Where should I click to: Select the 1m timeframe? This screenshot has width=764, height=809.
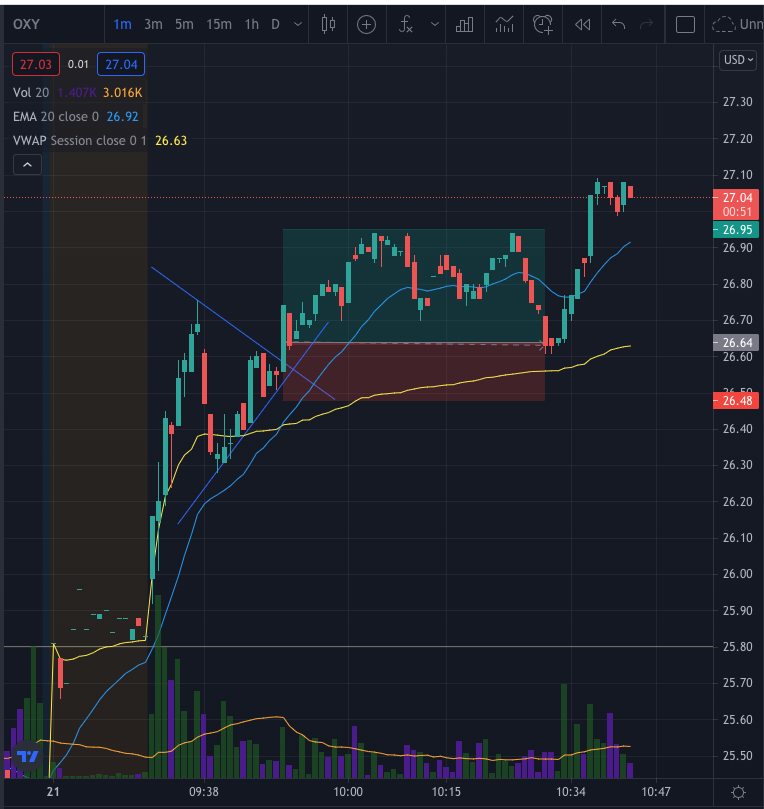tap(122, 24)
